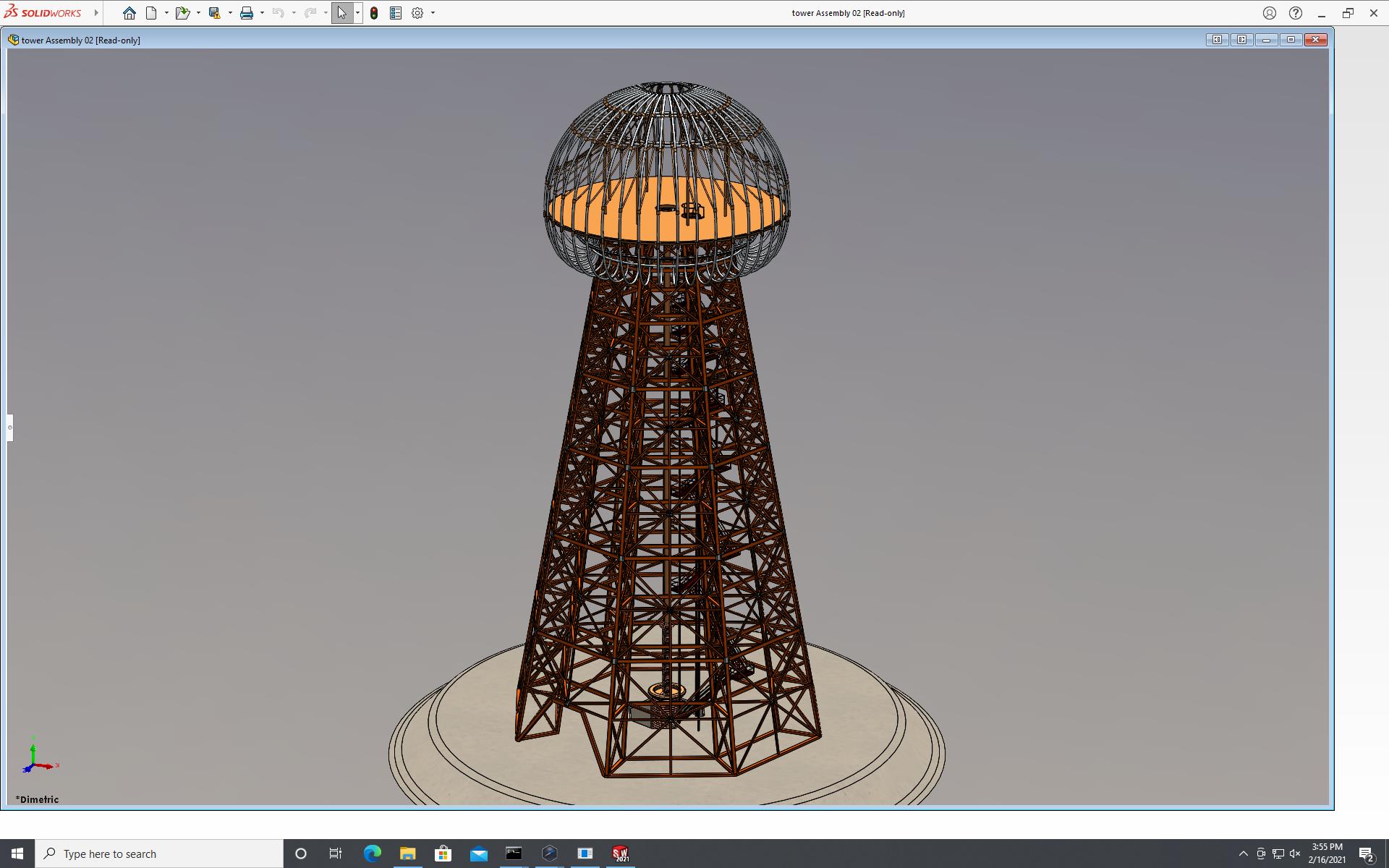Click the Open file folder icon
The width and height of the screenshot is (1389, 868).
pyautogui.click(x=182, y=13)
